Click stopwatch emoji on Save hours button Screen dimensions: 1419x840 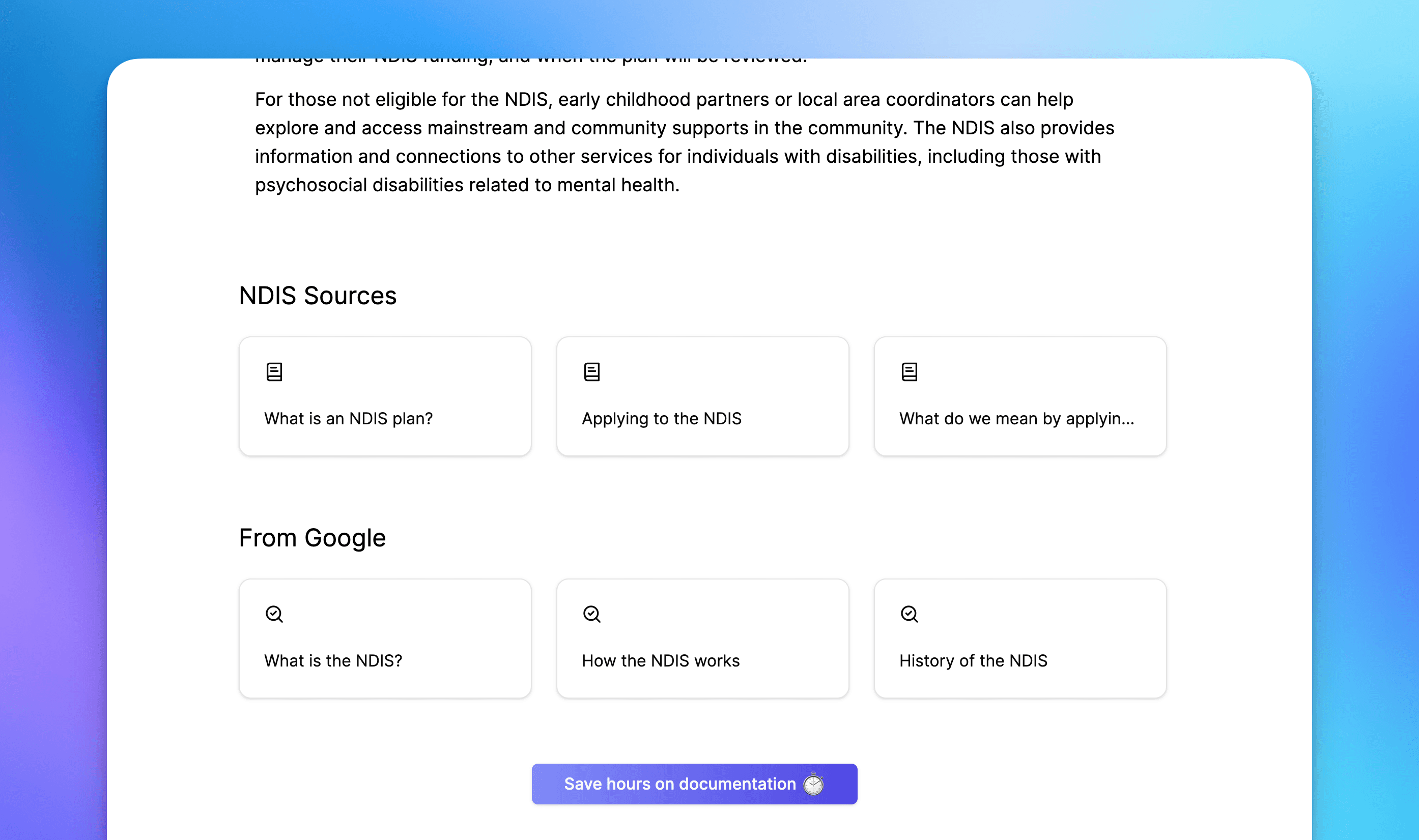click(x=814, y=784)
